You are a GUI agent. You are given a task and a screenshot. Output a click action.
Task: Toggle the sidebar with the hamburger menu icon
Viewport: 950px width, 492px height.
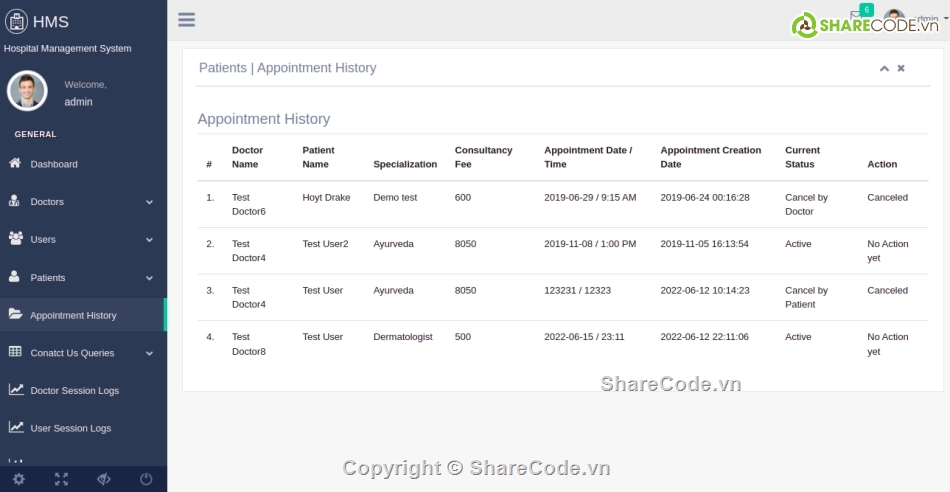[186, 20]
